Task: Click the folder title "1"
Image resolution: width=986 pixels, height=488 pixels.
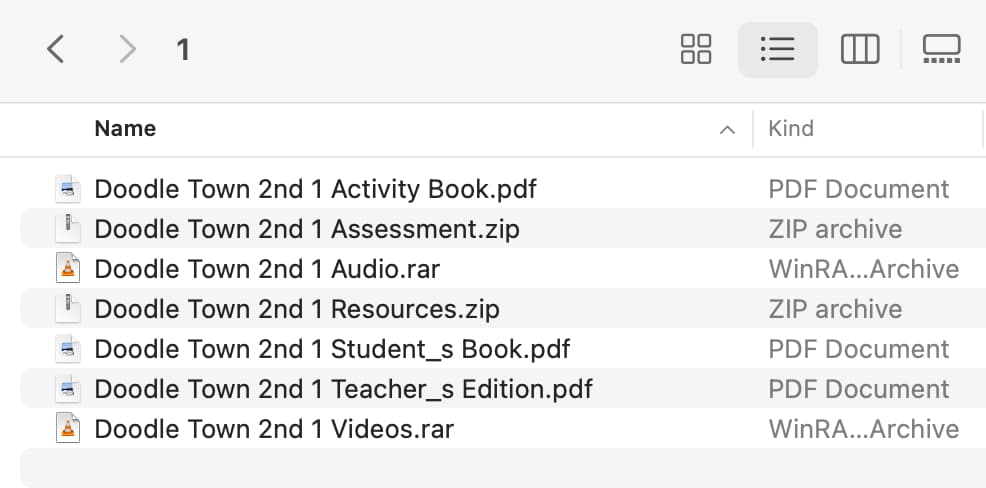Action: tap(182, 50)
